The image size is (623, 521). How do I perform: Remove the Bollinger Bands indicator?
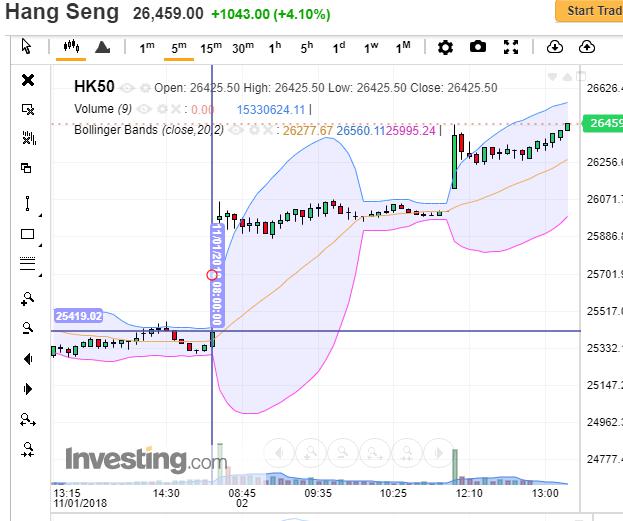coord(269,130)
